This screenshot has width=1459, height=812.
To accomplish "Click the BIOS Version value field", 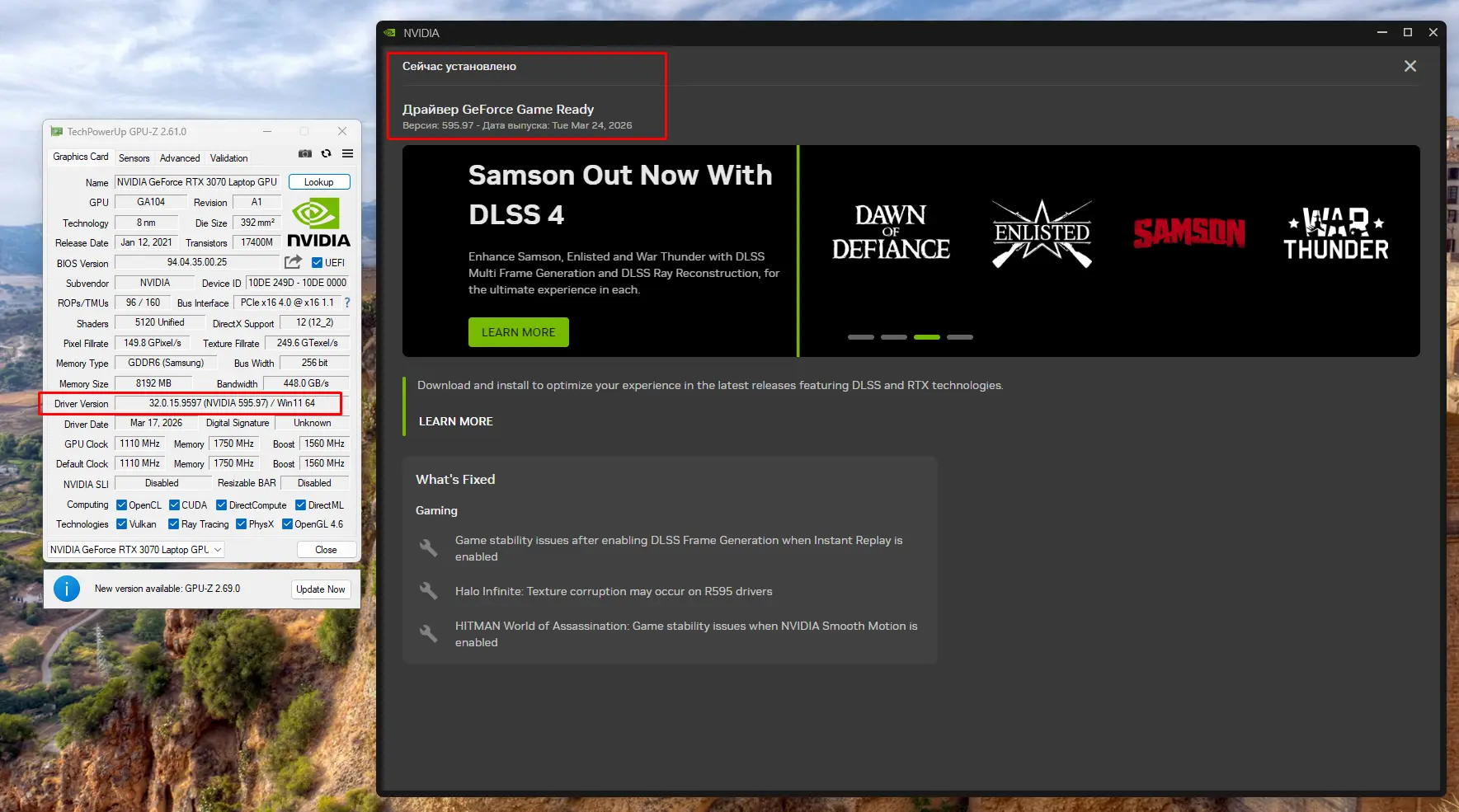I will coord(197,262).
